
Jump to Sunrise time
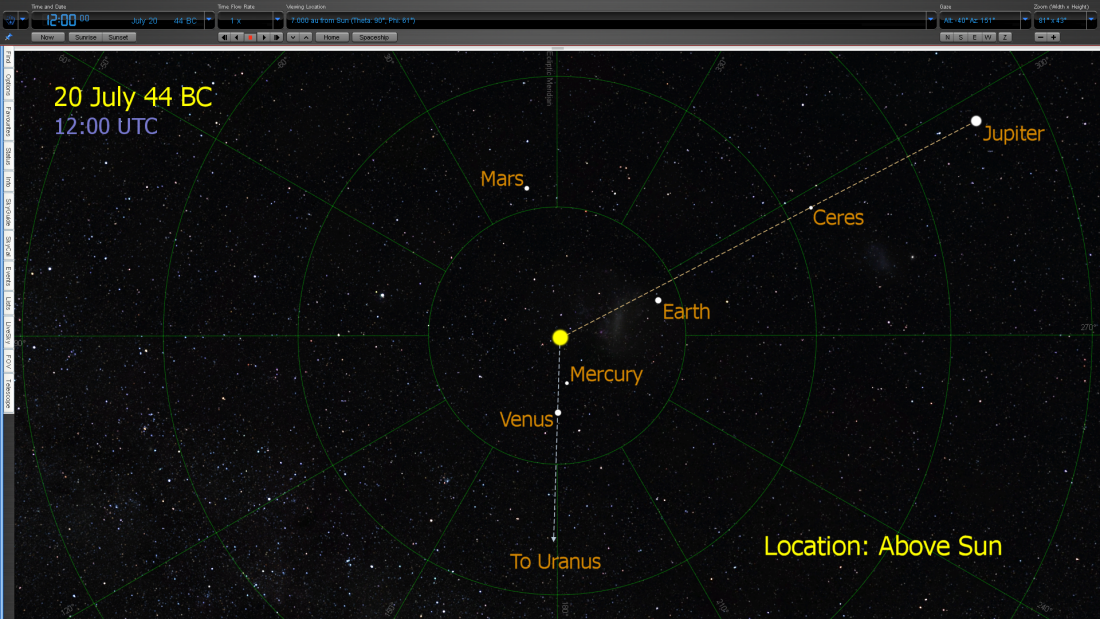coord(86,37)
